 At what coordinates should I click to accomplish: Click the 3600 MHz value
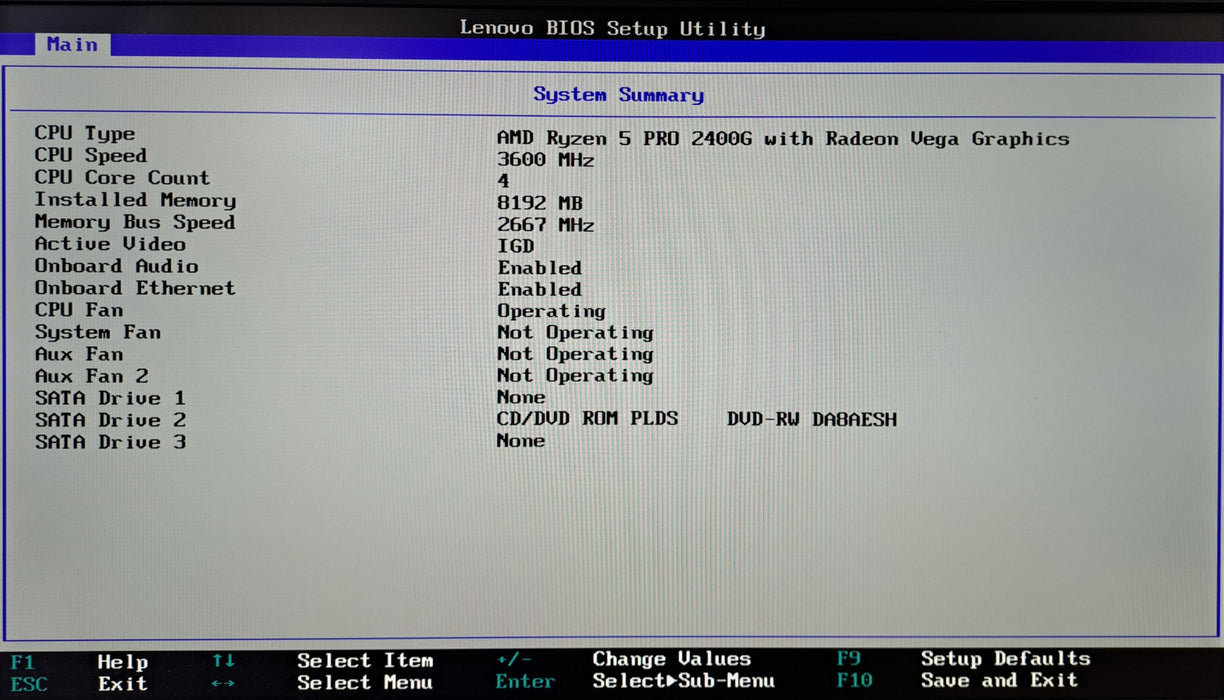point(546,160)
